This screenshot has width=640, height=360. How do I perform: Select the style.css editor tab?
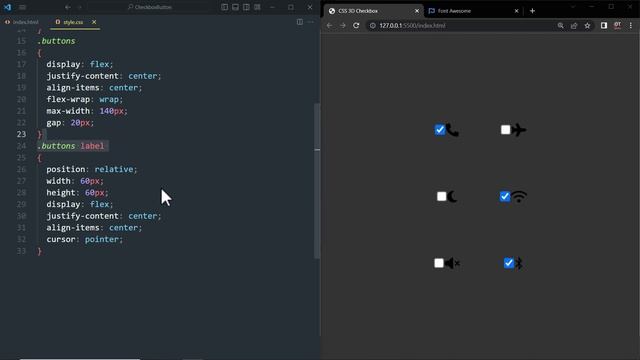tap(73, 22)
